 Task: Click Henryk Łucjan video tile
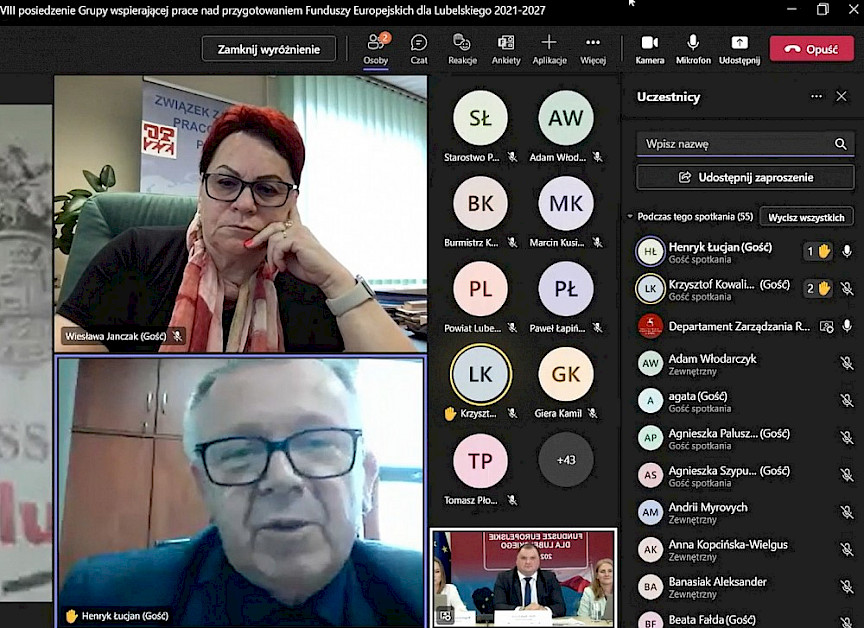(241, 492)
